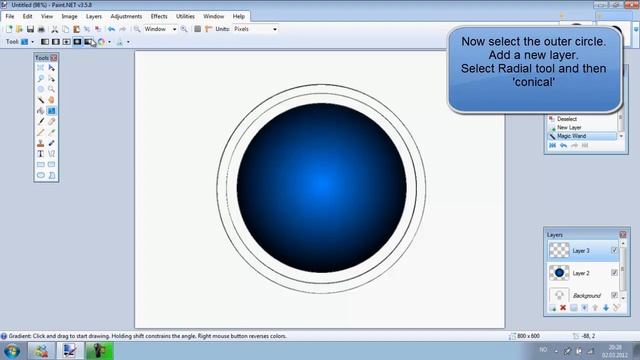Click the Deselect toolbar icon

98,29
